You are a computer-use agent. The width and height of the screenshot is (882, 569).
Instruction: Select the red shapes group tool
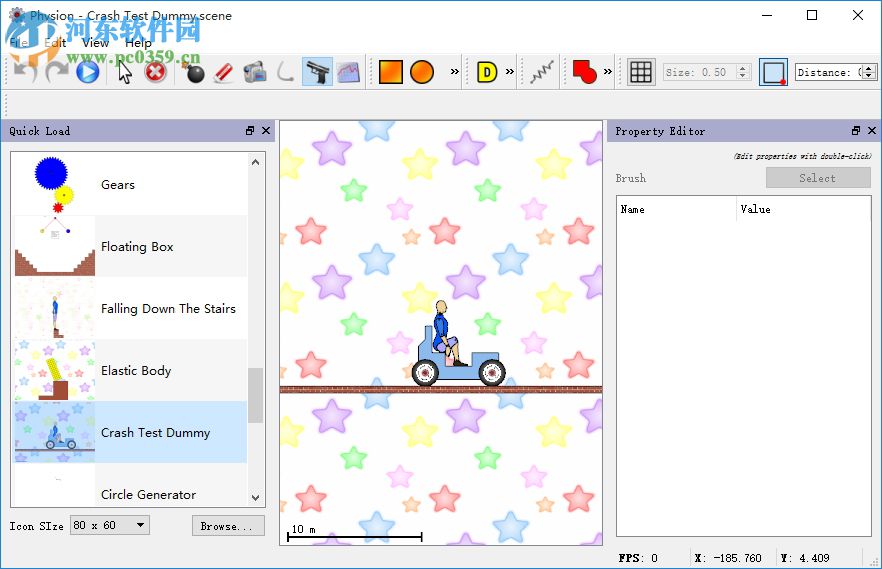tap(584, 72)
